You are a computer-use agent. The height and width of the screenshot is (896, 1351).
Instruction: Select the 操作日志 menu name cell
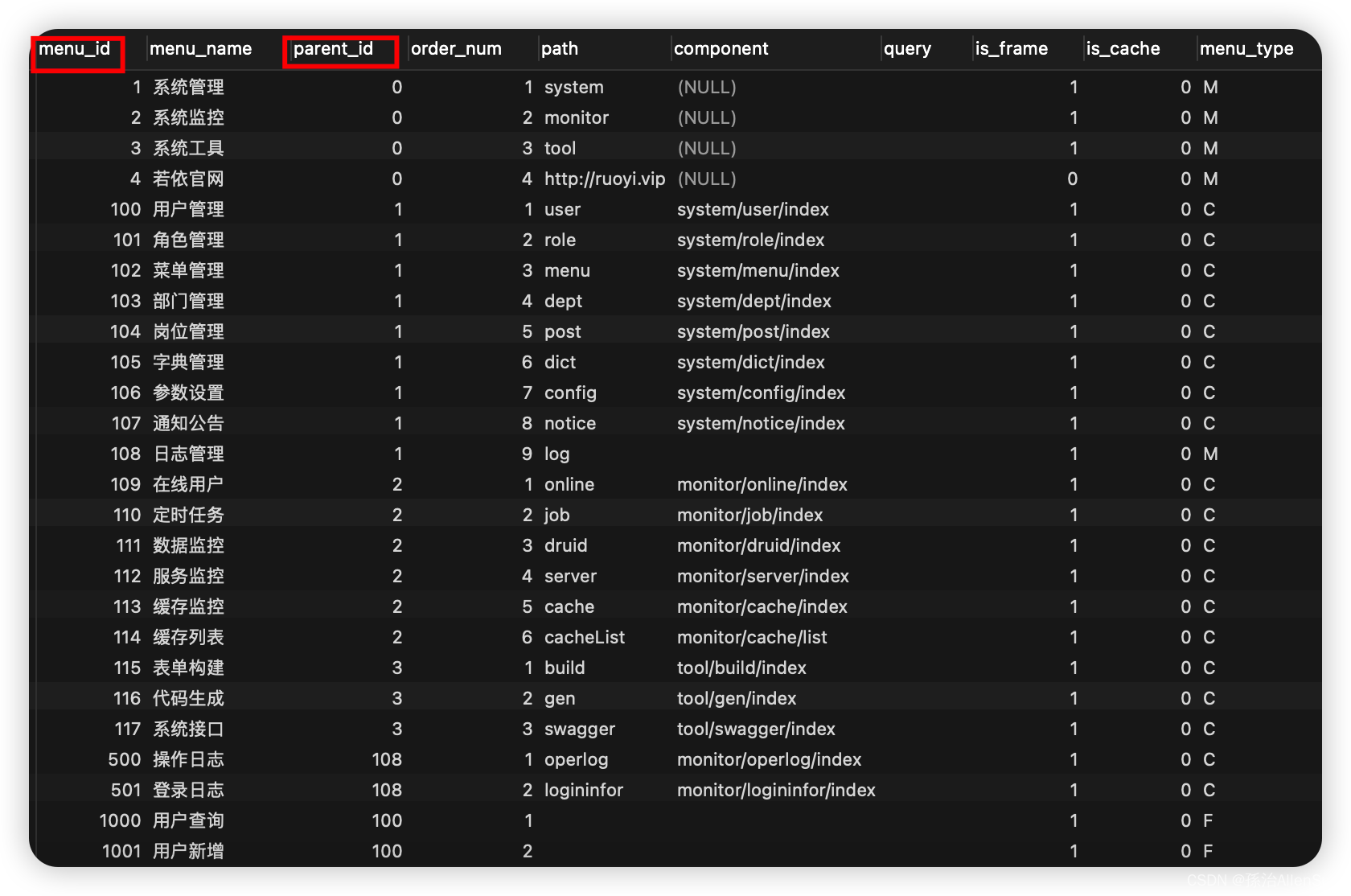(188, 759)
